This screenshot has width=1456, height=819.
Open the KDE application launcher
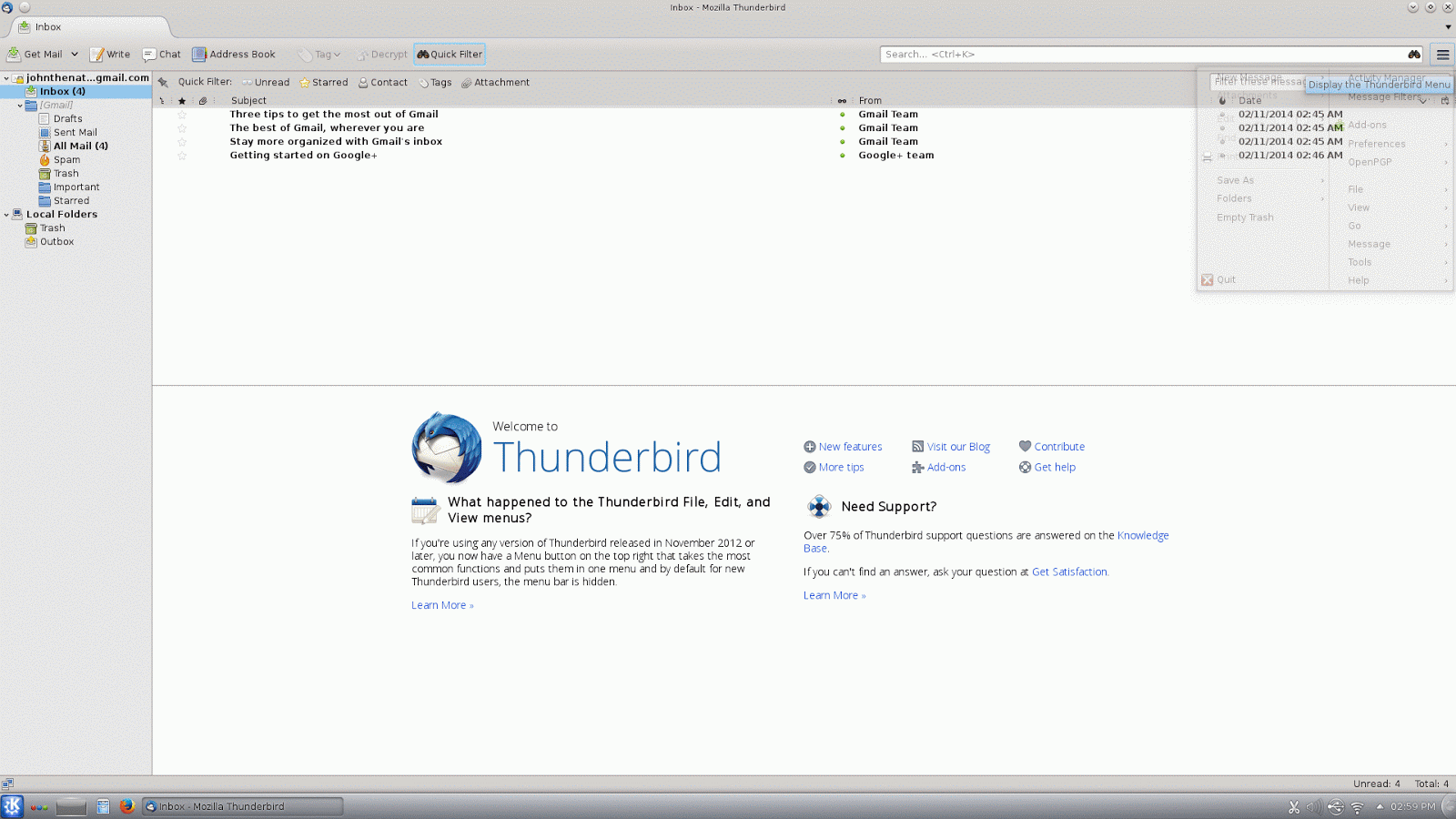click(x=12, y=806)
